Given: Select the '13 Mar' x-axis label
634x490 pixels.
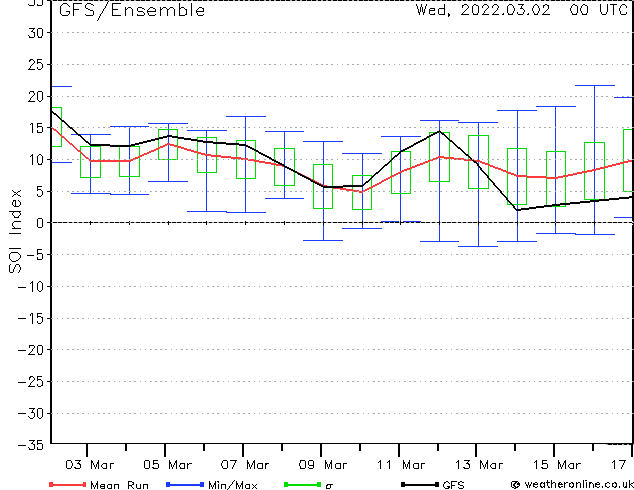Looking at the screenshot, I should click(479, 465).
